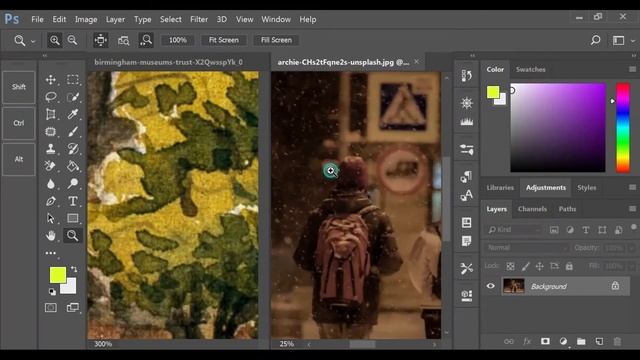Switch to the Swatches tab
The height and width of the screenshot is (360, 640).
click(x=531, y=69)
